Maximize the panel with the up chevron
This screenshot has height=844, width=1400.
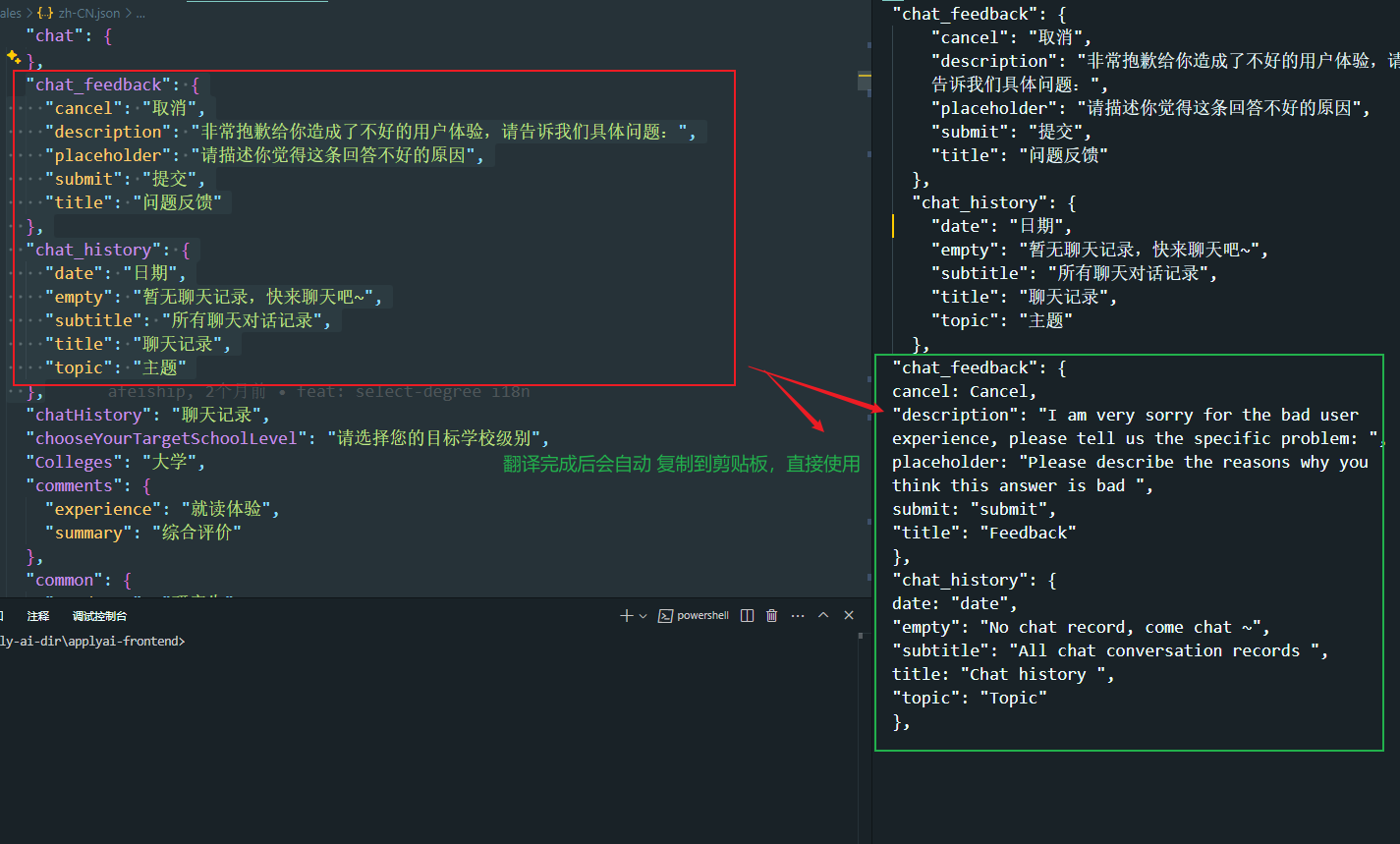tap(823, 616)
